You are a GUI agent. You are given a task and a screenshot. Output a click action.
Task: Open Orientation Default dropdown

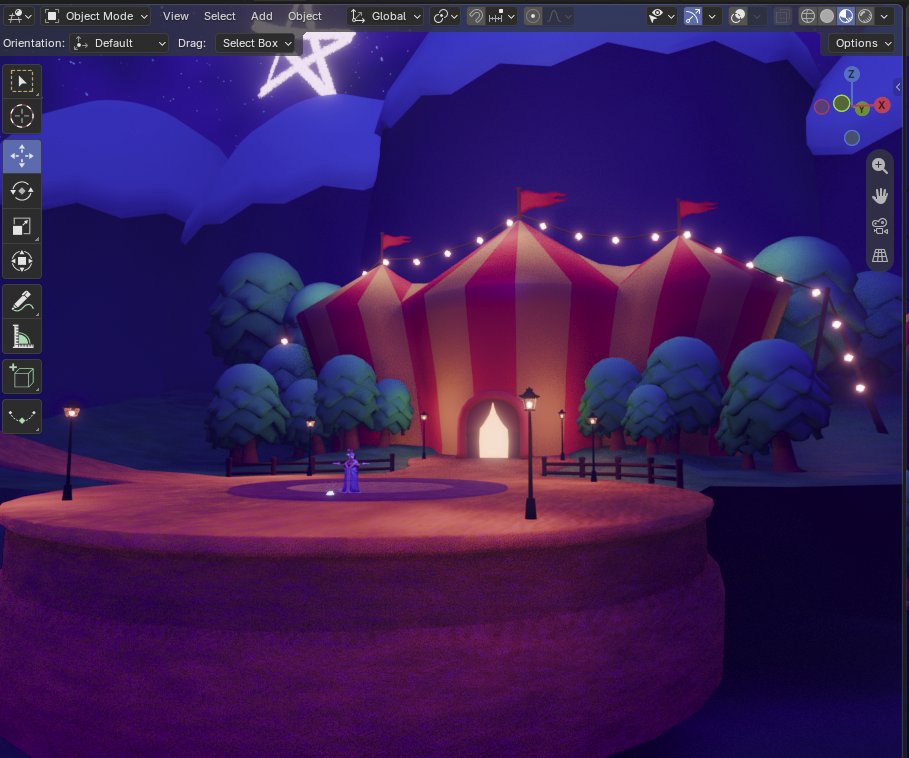119,43
